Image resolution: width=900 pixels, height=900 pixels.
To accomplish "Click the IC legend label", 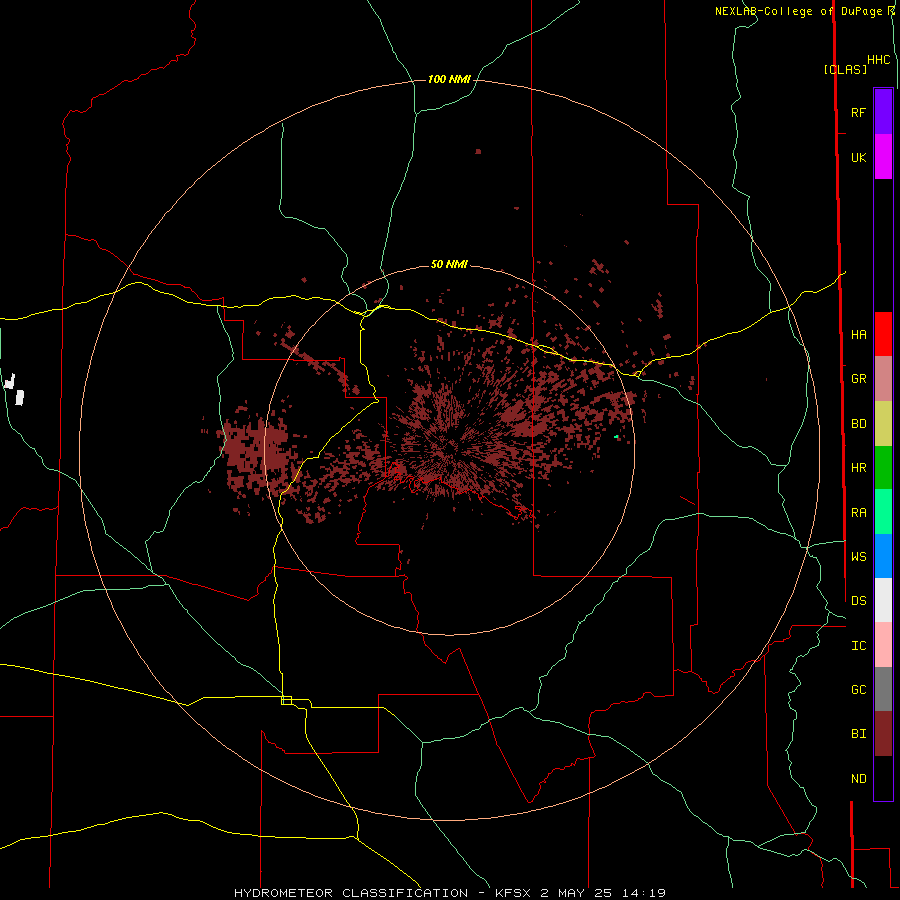I will (x=858, y=646).
